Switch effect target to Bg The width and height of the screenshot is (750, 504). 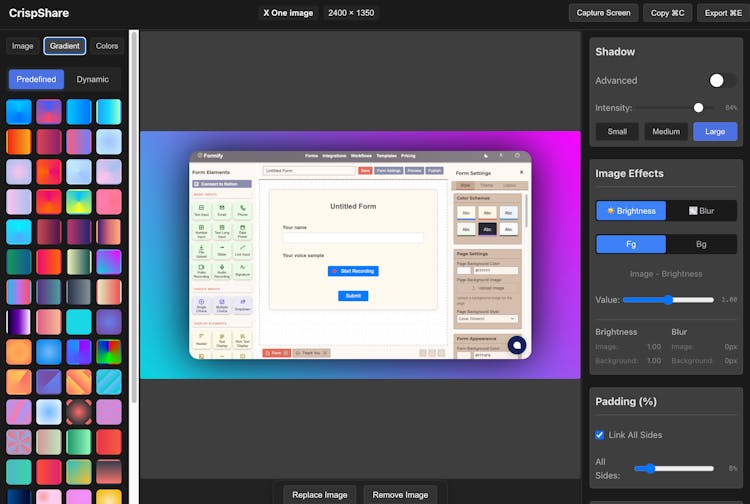[701, 244]
